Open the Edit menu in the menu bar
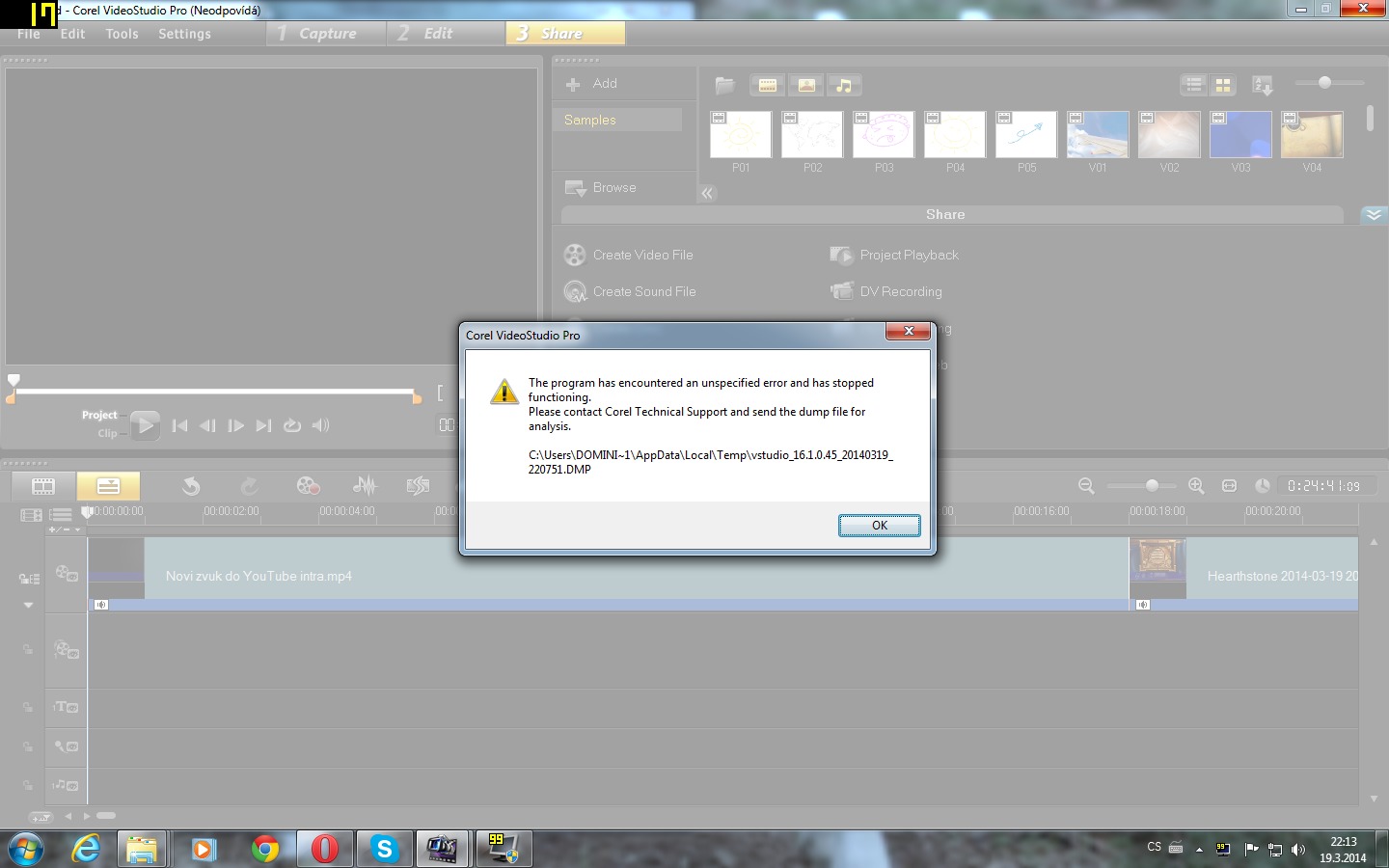 tap(72, 34)
